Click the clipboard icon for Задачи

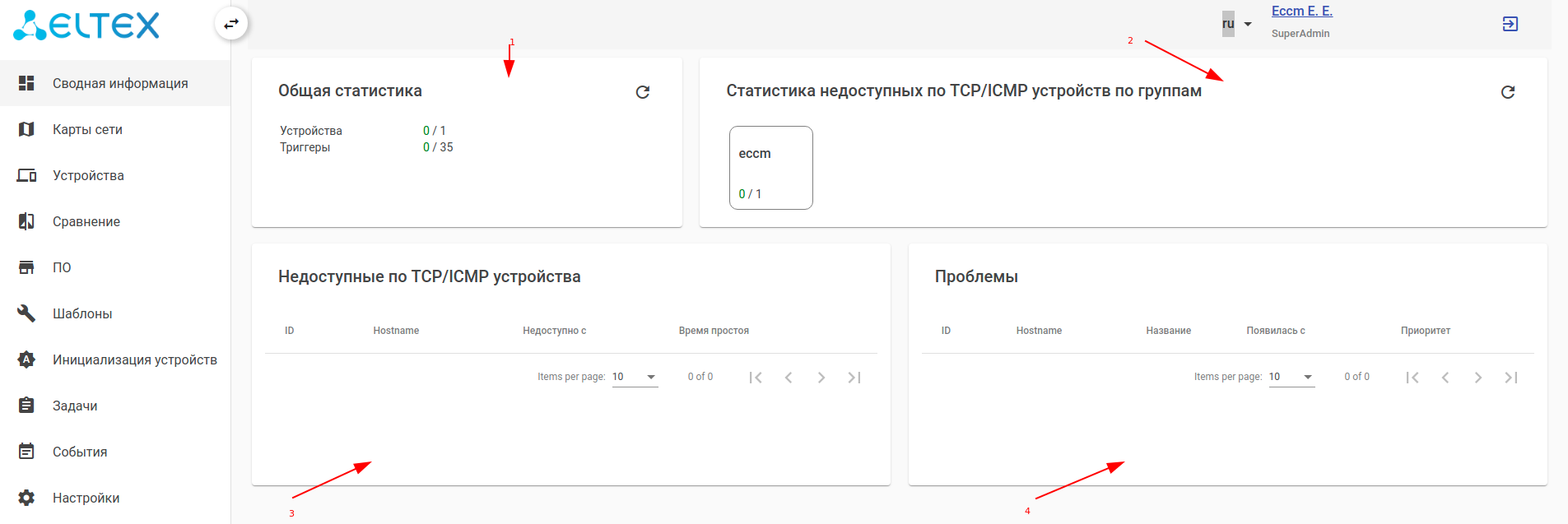[26, 406]
